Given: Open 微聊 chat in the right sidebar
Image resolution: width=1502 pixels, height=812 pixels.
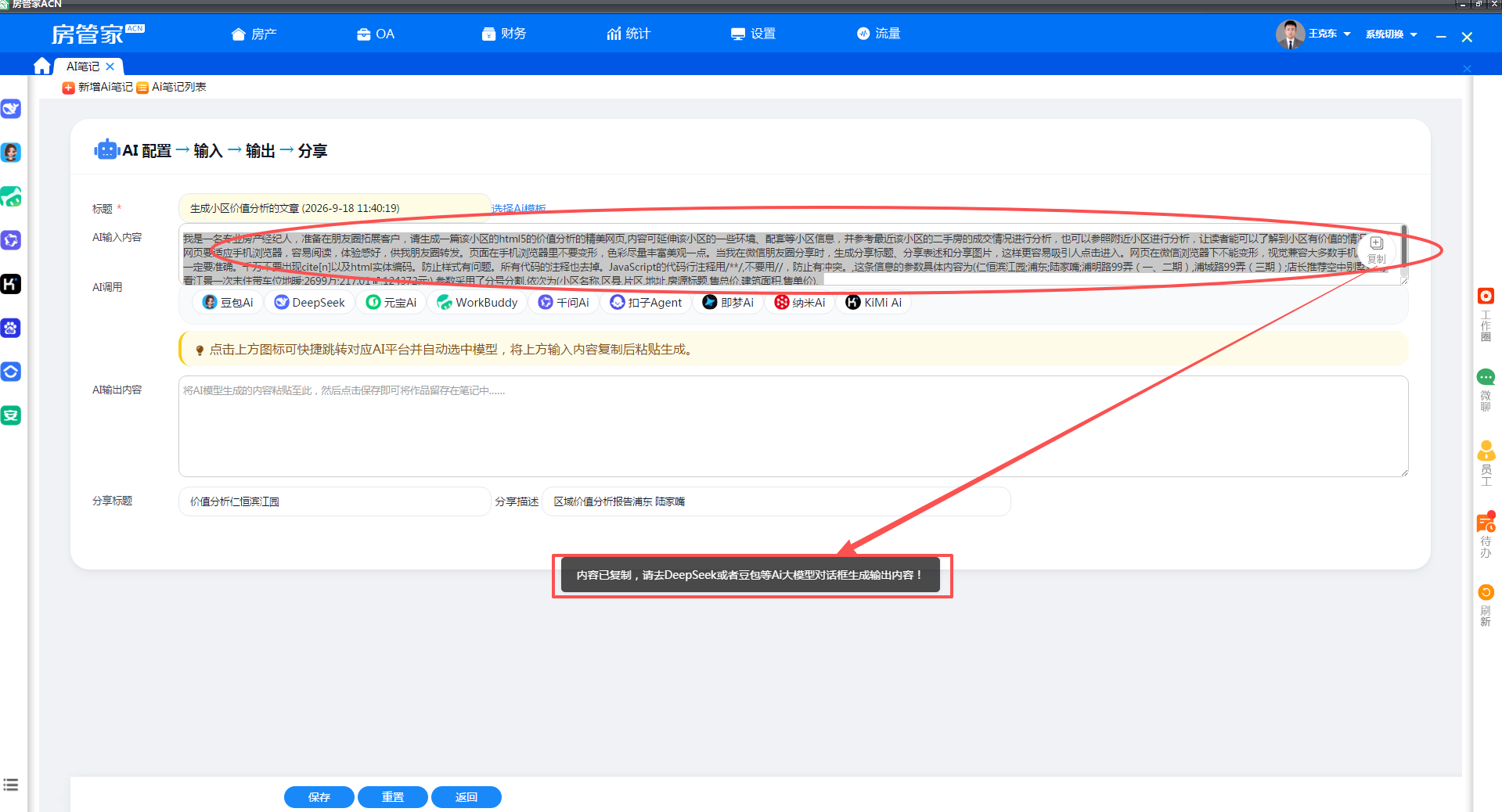Looking at the screenshot, I should coord(1486,389).
